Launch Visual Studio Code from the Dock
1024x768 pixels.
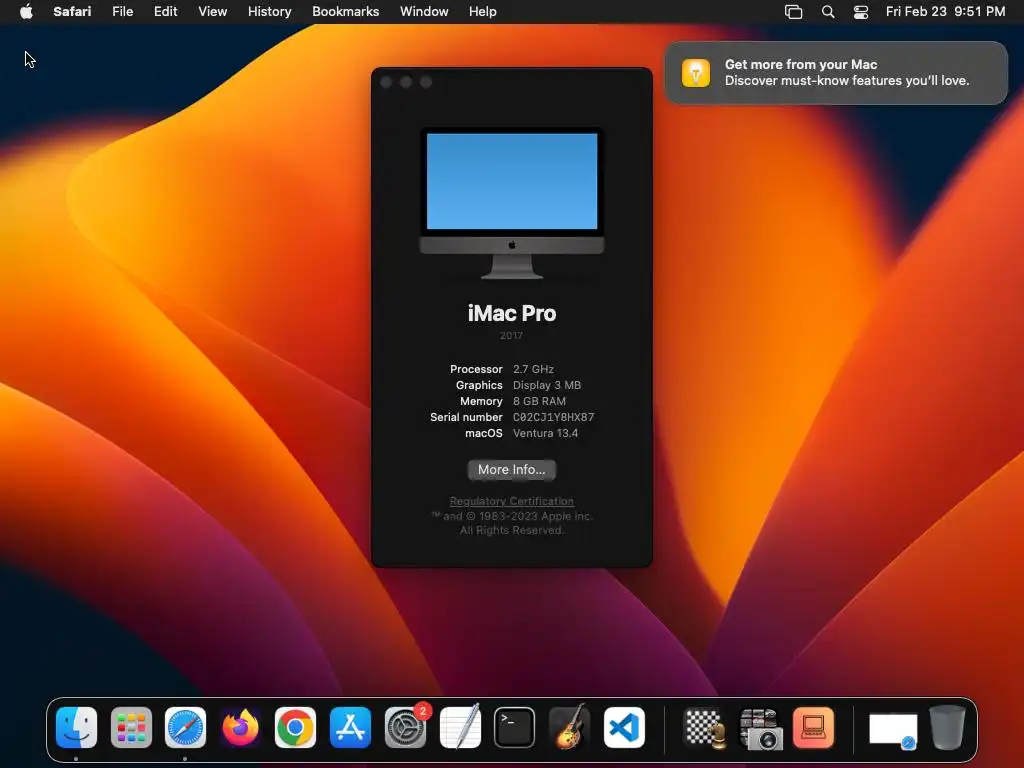[x=624, y=728]
